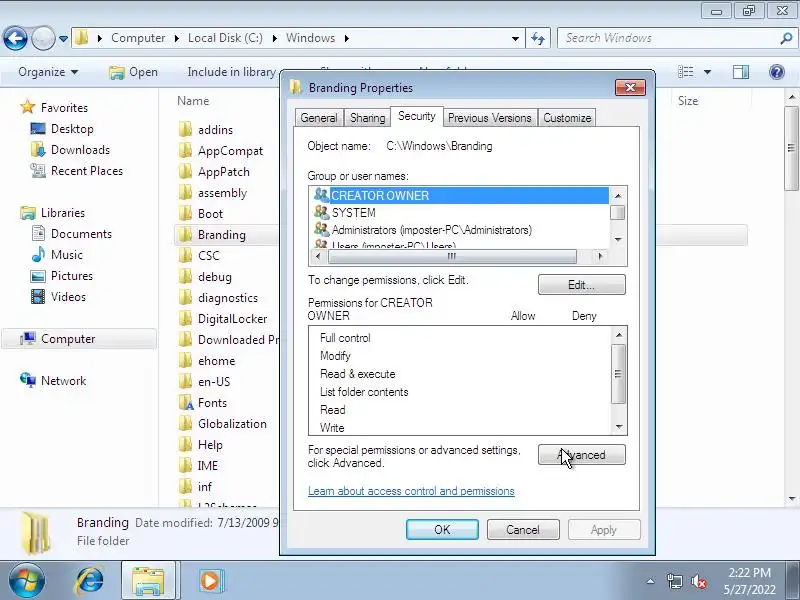Click the Help question mark icon

pyautogui.click(x=777, y=72)
